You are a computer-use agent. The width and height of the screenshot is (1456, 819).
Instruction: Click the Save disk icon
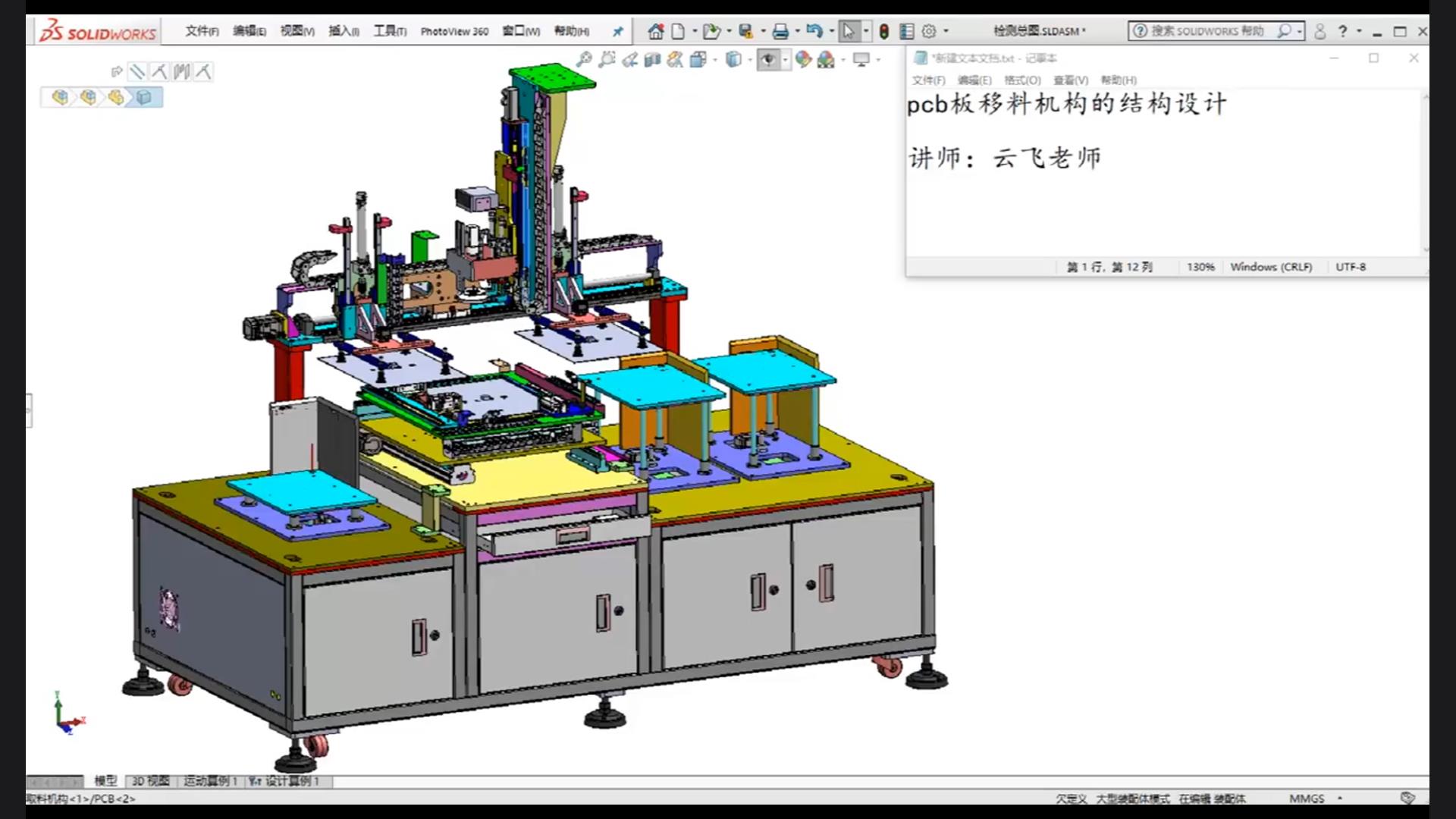745,31
